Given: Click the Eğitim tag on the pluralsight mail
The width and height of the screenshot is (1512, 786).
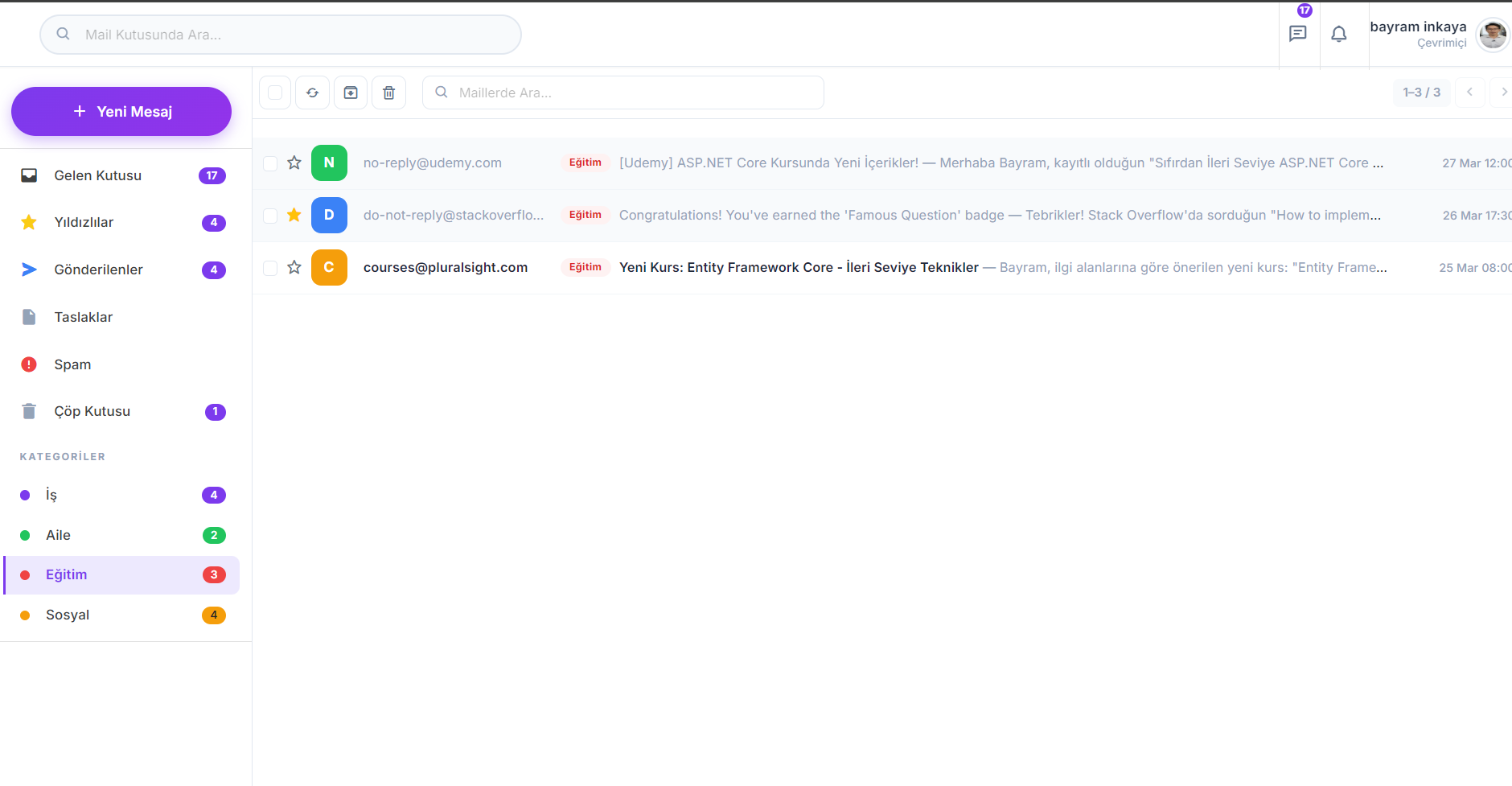Looking at the screenshot, I should pyautogui.click(x=585, y=267).
